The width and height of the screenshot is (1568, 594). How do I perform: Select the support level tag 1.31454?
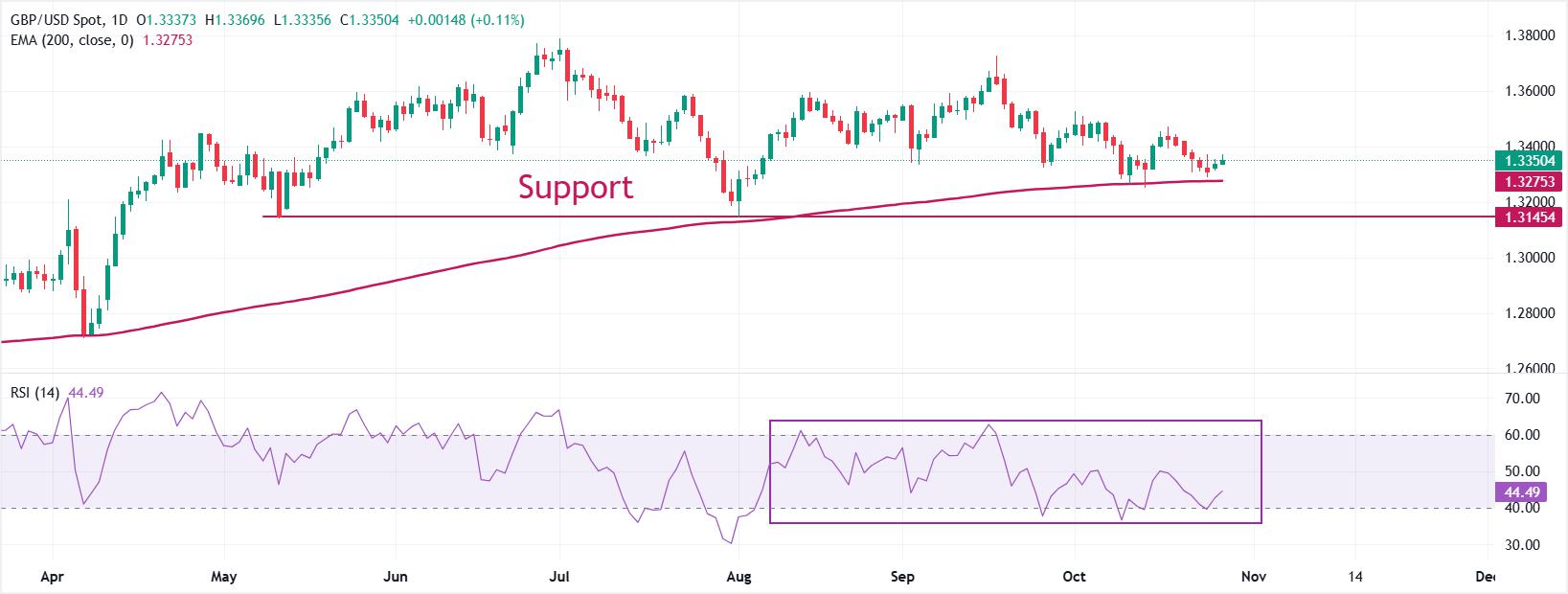pos(1531,217)
